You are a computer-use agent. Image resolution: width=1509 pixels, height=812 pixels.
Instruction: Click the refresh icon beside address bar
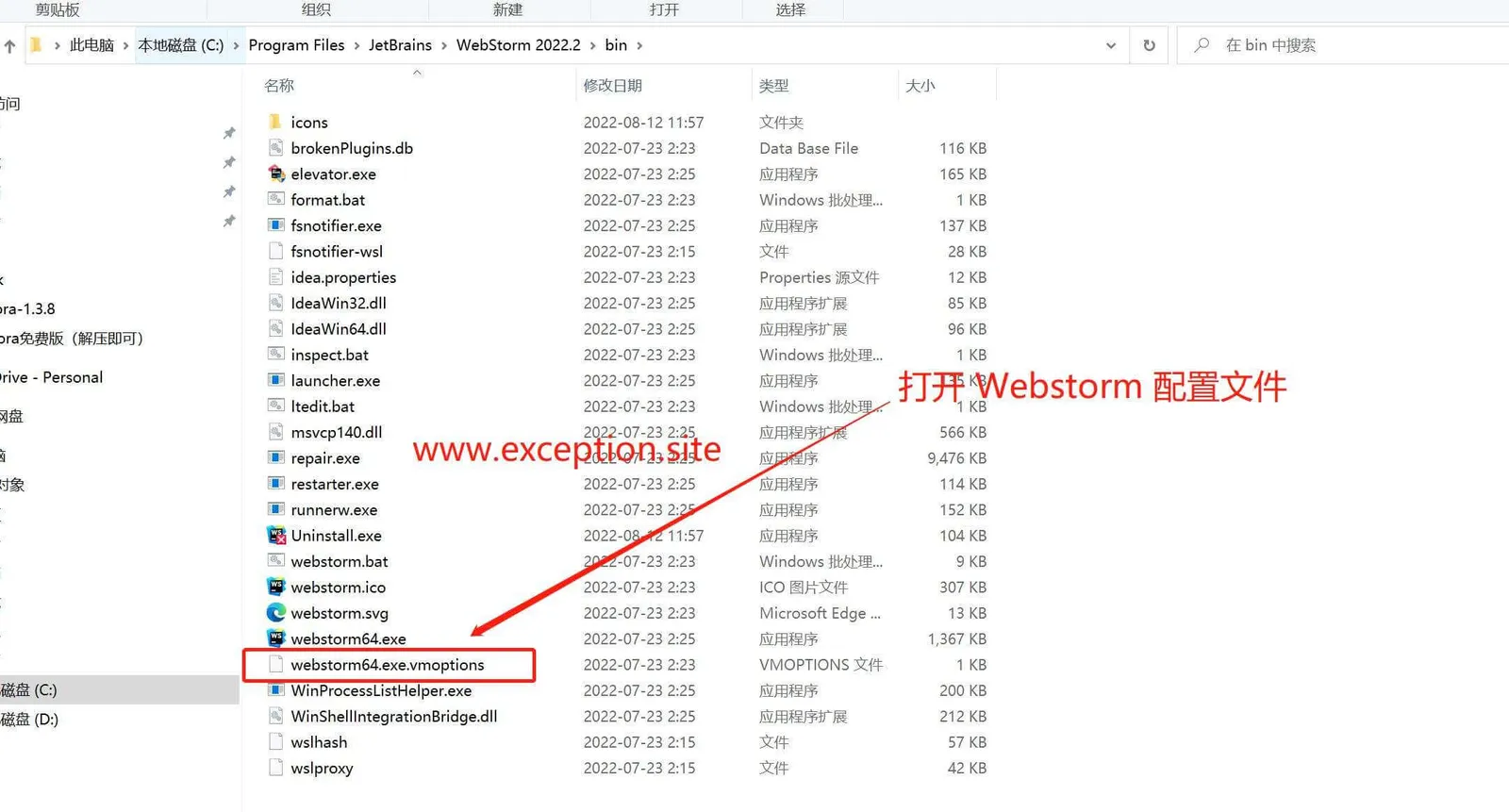point(1149,45)
